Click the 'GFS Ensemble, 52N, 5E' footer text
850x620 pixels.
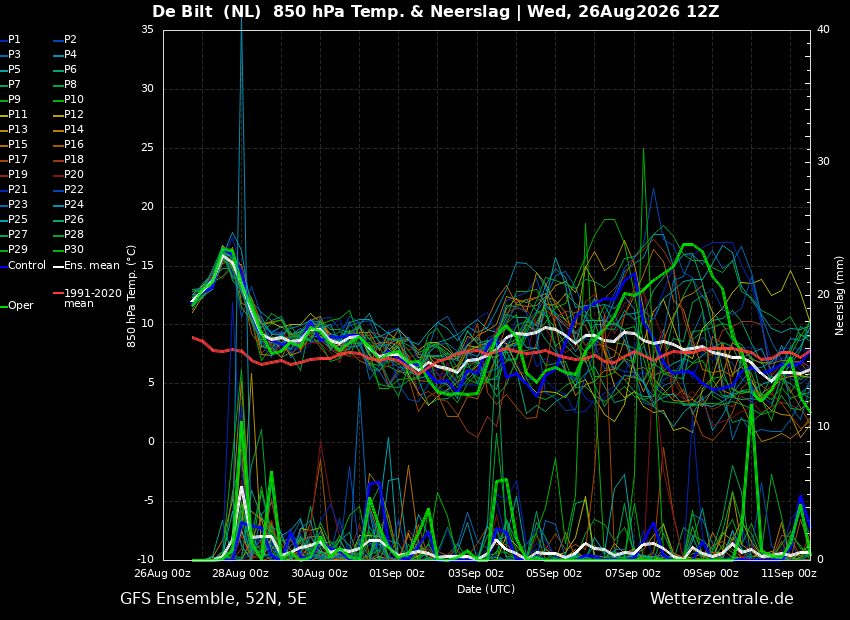213,599
